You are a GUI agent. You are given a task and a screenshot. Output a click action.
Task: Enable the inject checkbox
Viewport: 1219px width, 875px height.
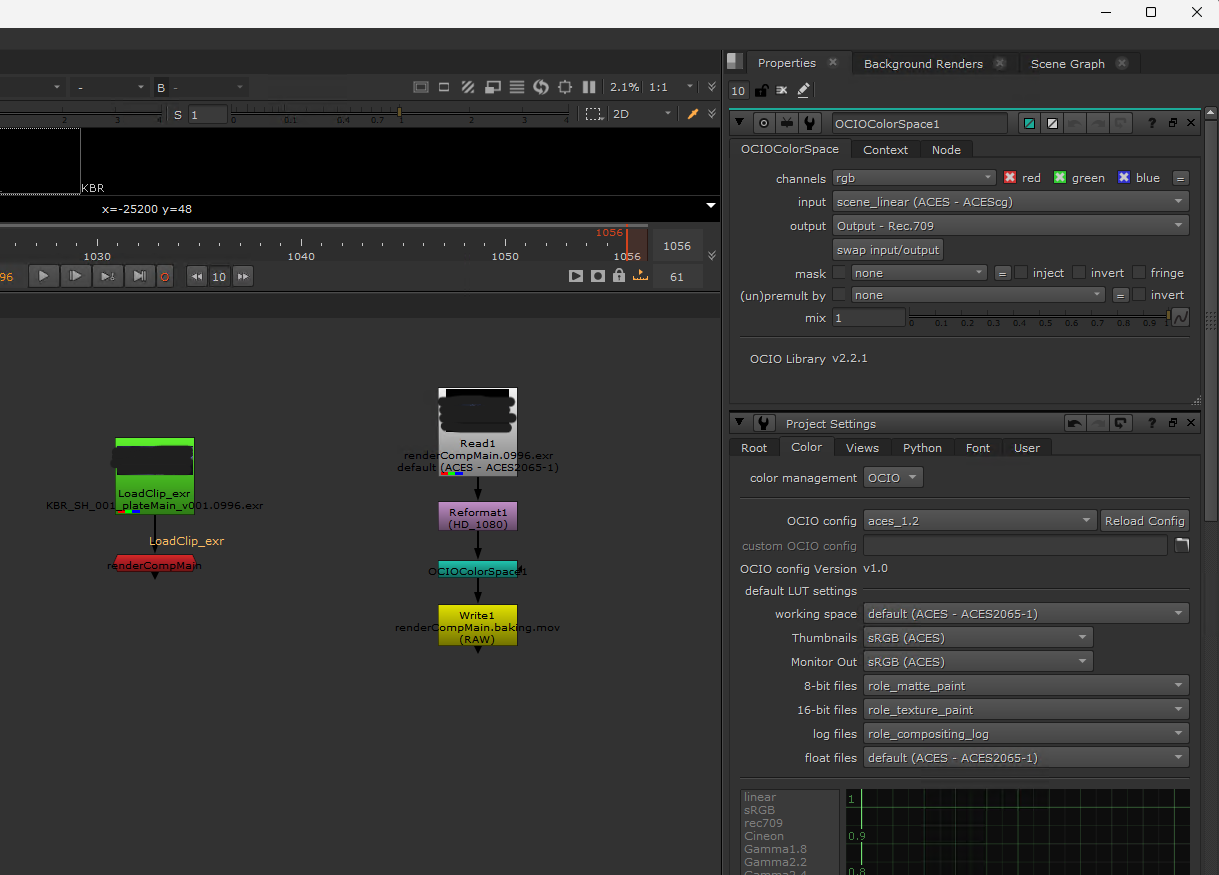[1021, 272]
